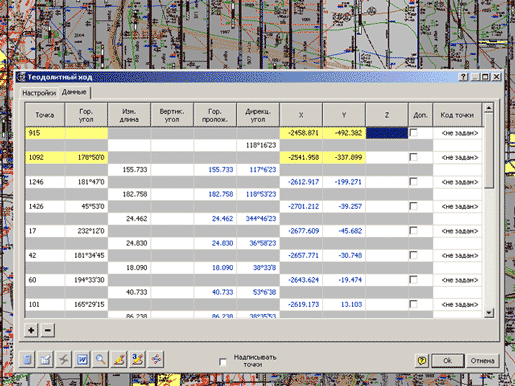Click the shield help icon beside Ok

click(422, 360)
